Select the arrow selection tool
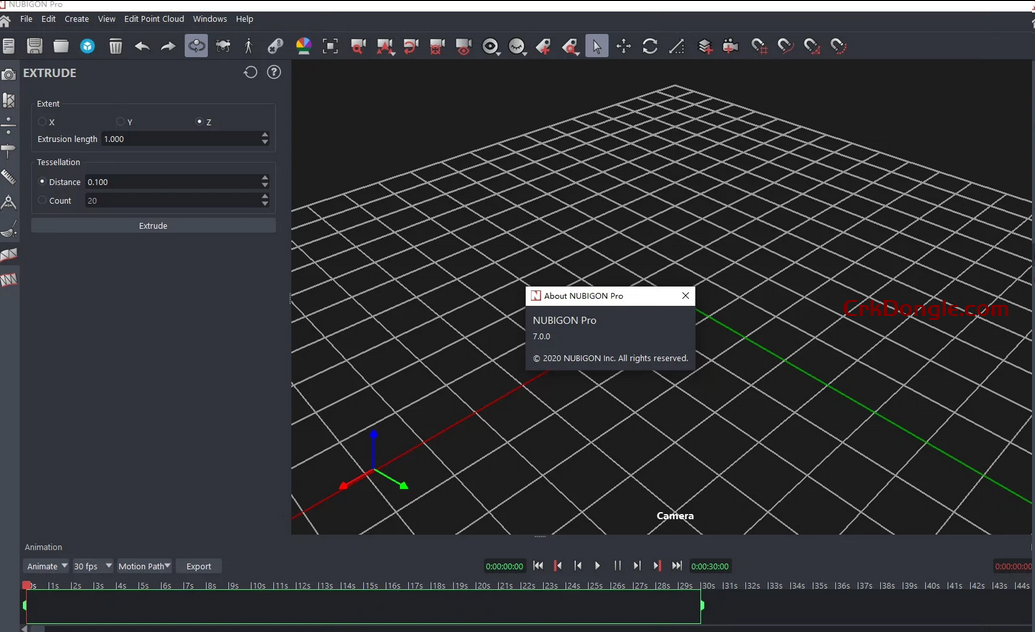This screenshot has height=632, width=1035. point(597,45)
